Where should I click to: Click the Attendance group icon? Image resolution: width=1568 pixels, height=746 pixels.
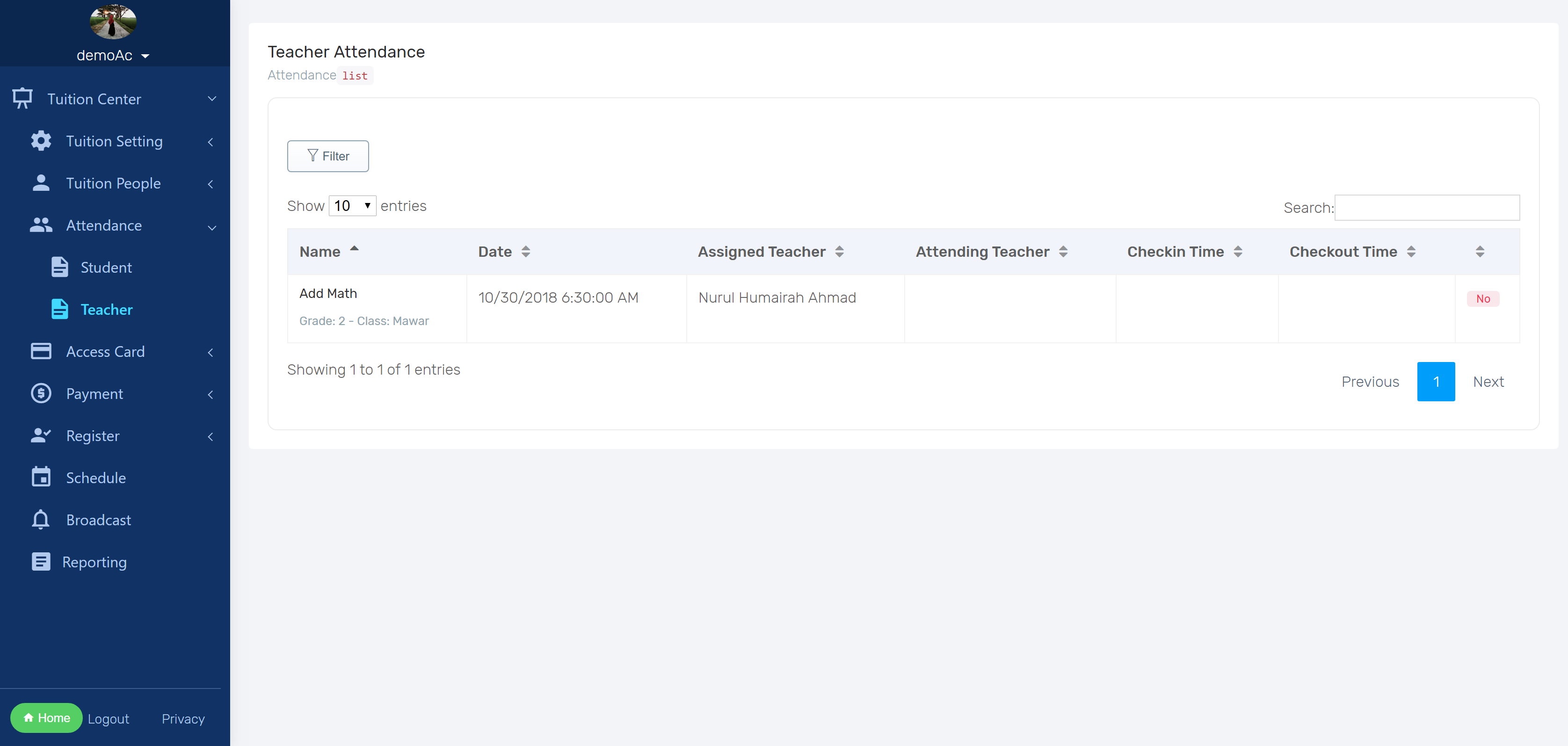(x=41, y=225)
